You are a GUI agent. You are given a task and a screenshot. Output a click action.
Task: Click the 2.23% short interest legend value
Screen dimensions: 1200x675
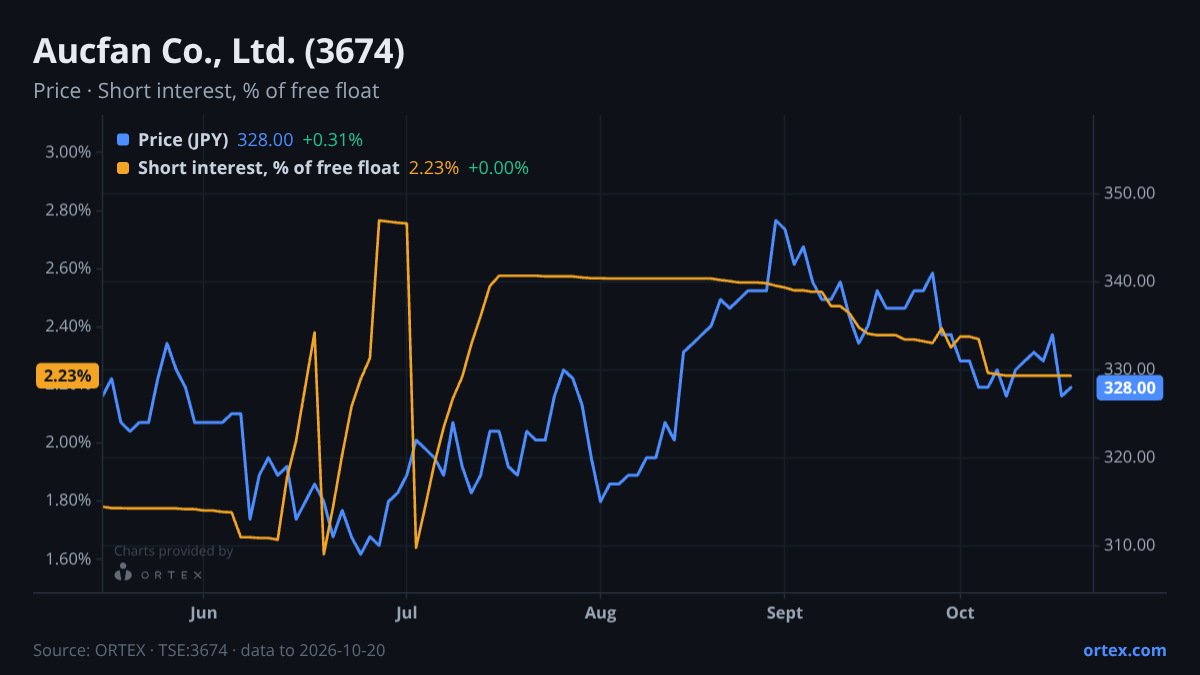pos(434,168)
